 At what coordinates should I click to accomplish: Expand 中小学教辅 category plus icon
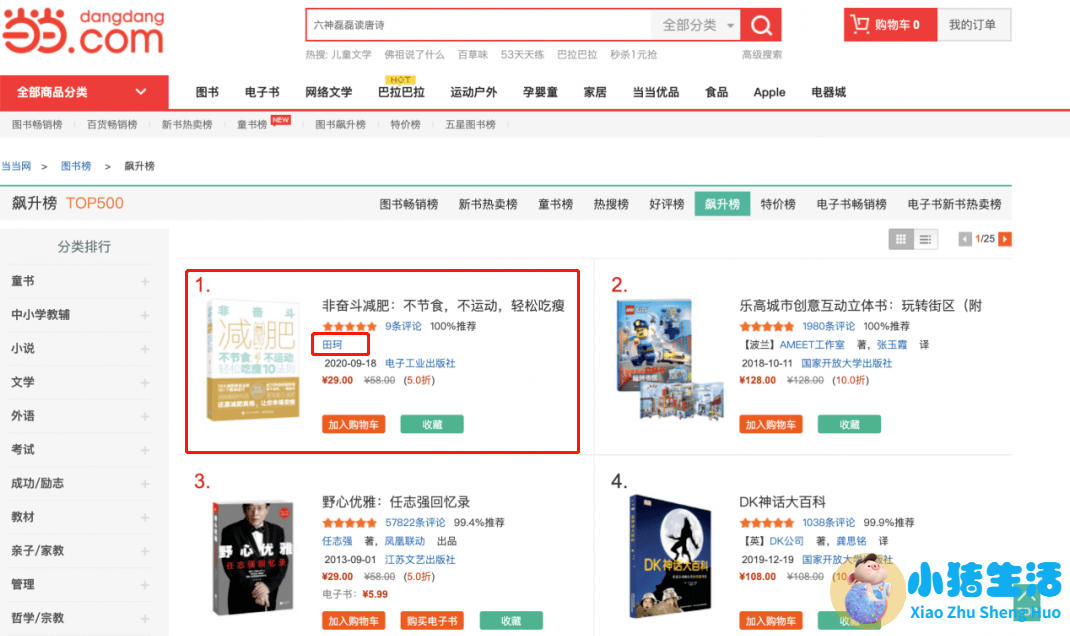pos(145,315)
